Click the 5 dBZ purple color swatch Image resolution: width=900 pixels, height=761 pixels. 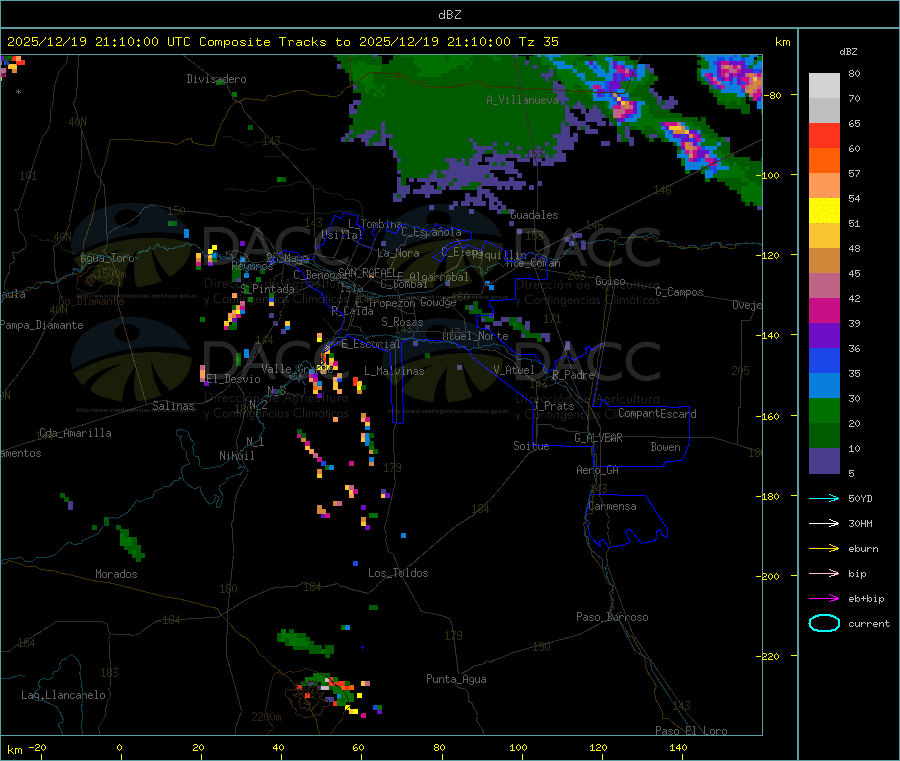[x=824, y=461]
